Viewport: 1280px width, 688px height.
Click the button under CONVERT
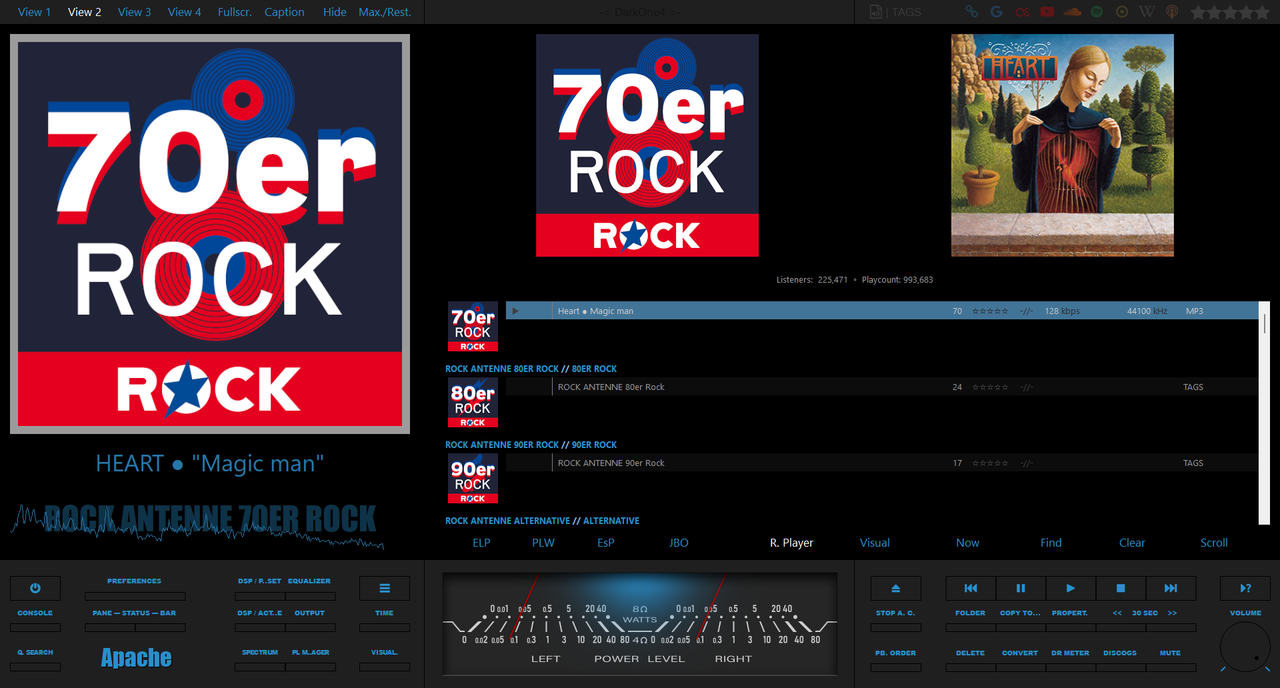pos(1021,667)
